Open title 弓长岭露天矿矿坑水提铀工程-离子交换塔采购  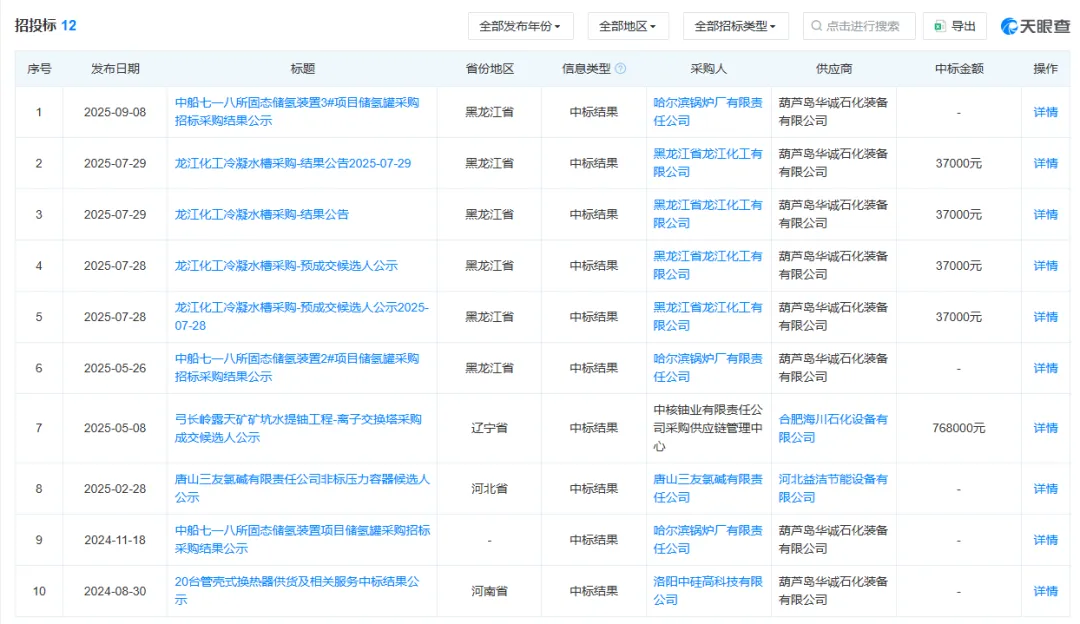pyautogui.click(x=298, y=428)
